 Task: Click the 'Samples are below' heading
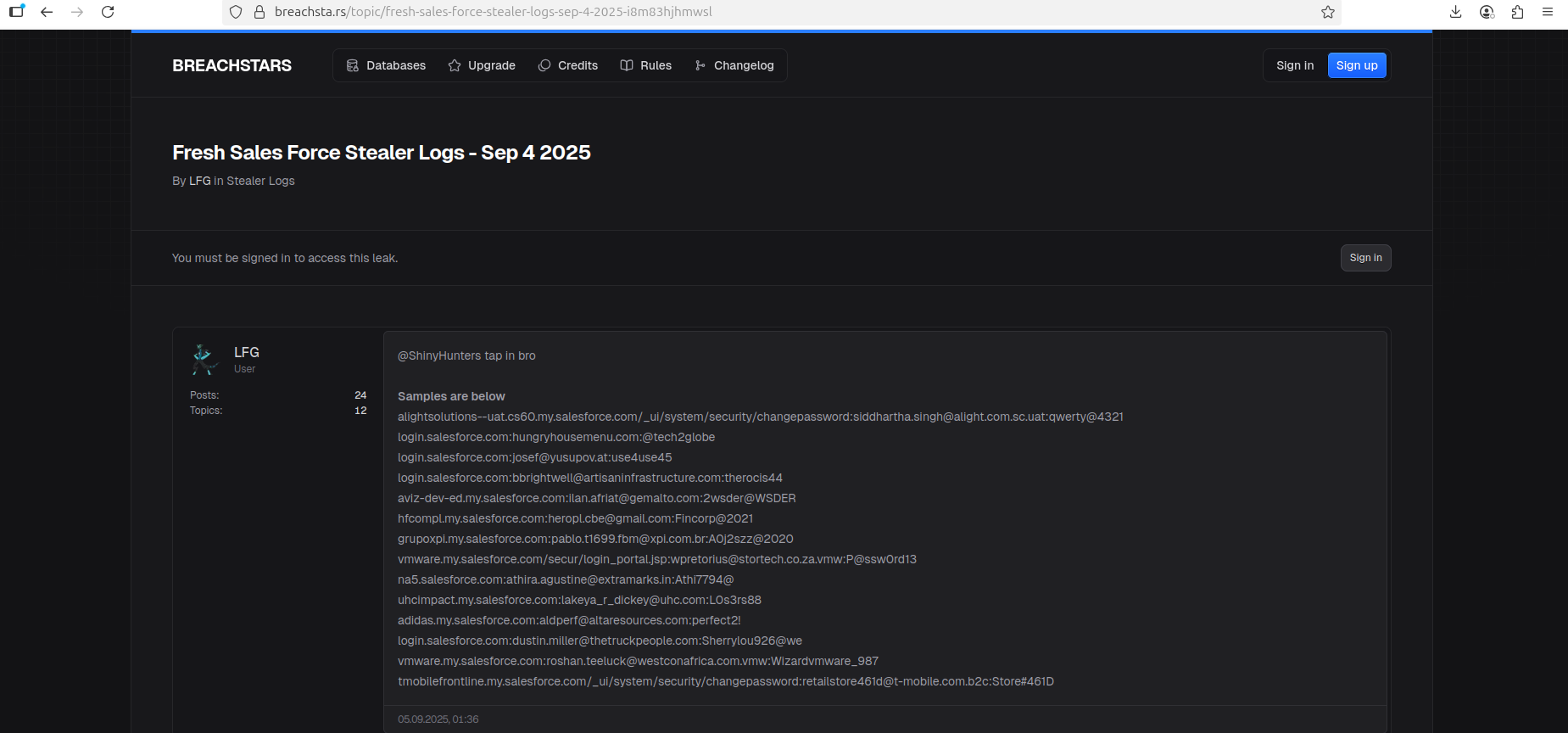[x=451, y=396]
